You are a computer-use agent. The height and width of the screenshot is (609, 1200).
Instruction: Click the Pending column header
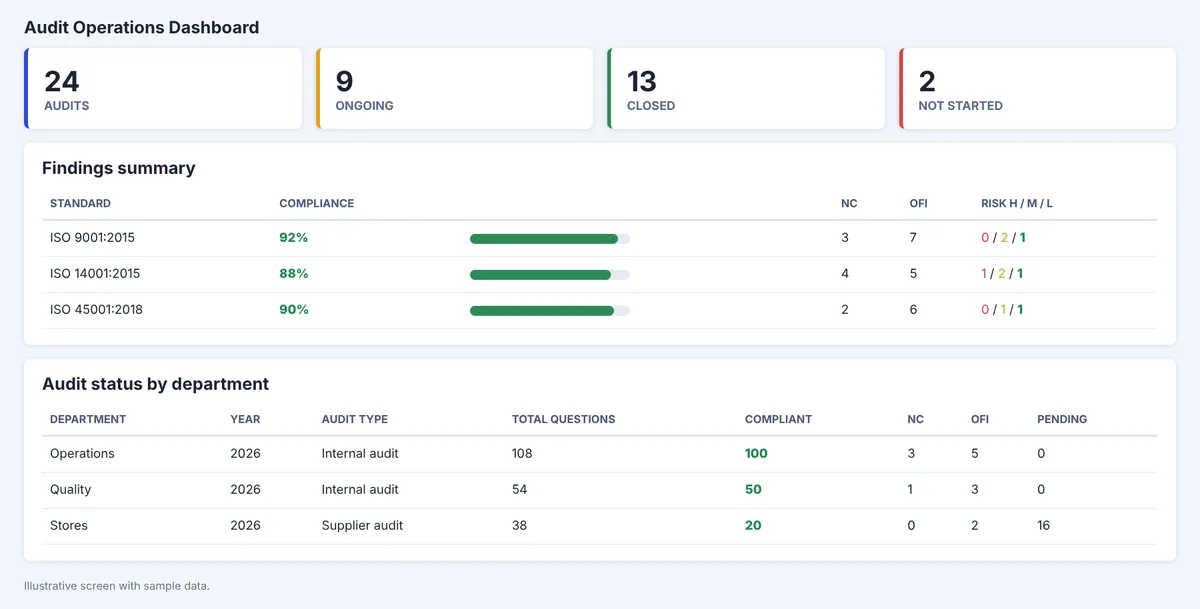[1062, 419]
